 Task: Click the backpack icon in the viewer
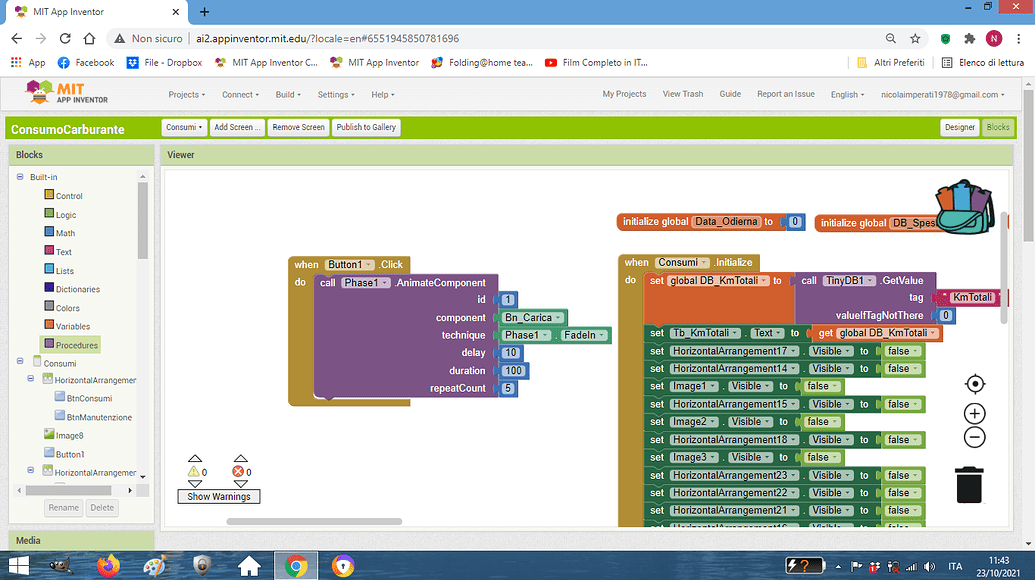[964, 207]
